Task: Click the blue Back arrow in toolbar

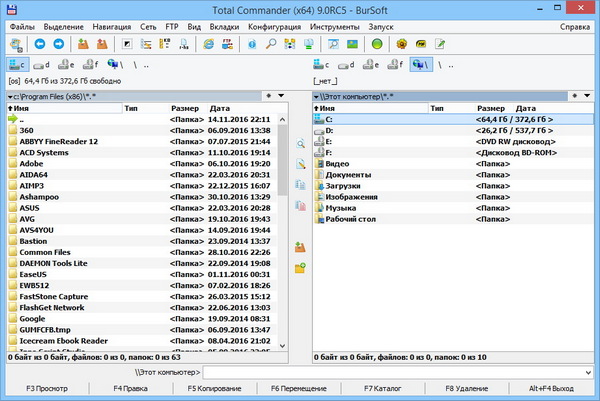Action: (38, 44)
